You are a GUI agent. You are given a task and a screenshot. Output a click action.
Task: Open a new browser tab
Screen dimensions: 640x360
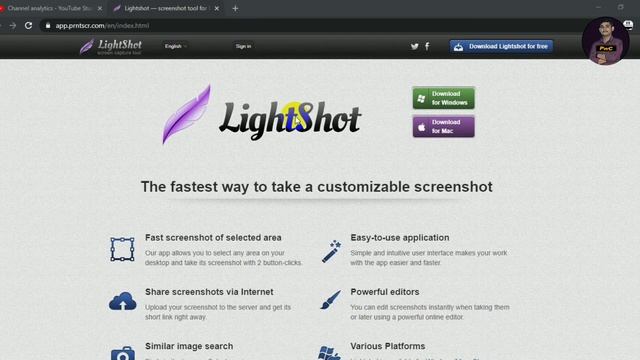coord(235,8)
